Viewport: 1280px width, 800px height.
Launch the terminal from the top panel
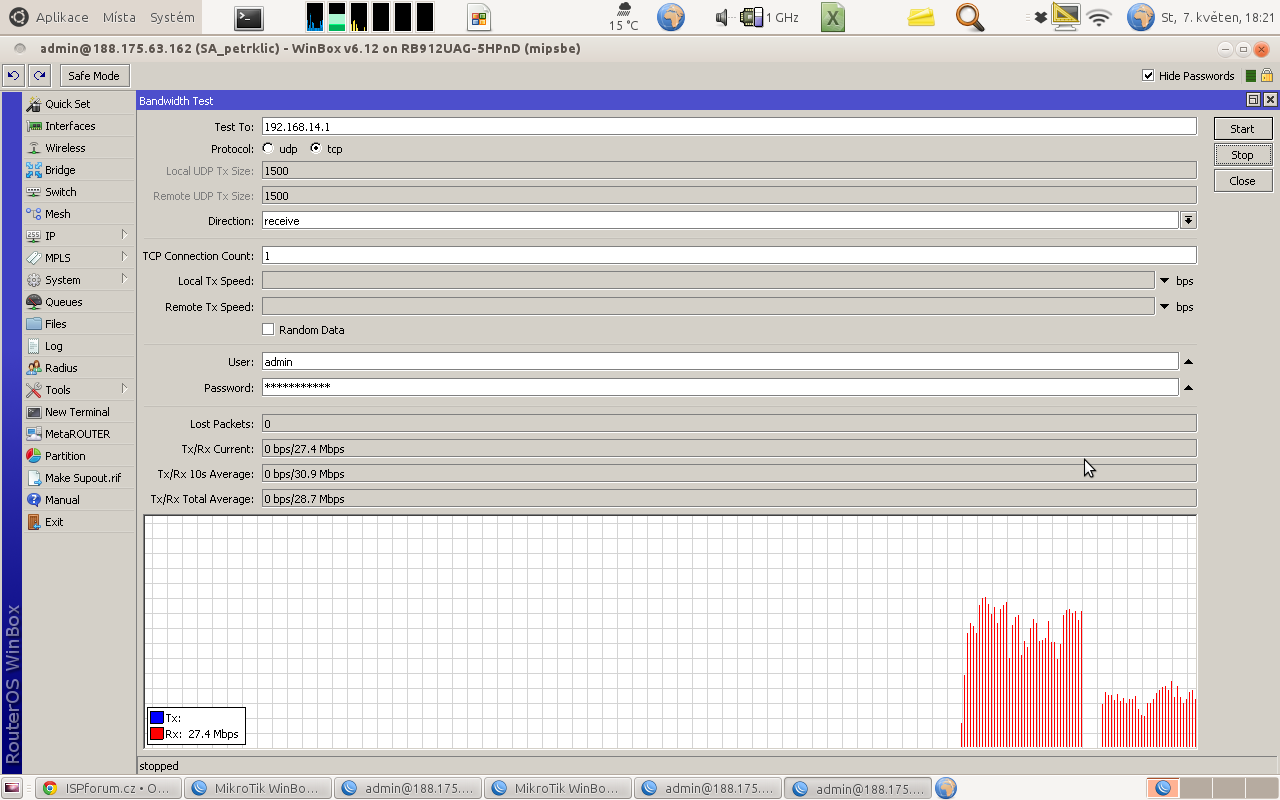click(249, 17)
